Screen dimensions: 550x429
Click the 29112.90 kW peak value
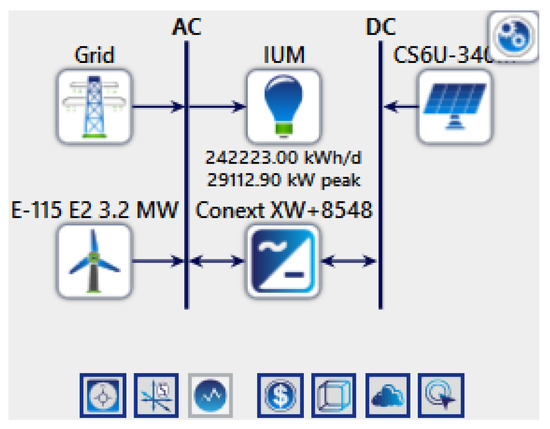[x=283, y=180]
